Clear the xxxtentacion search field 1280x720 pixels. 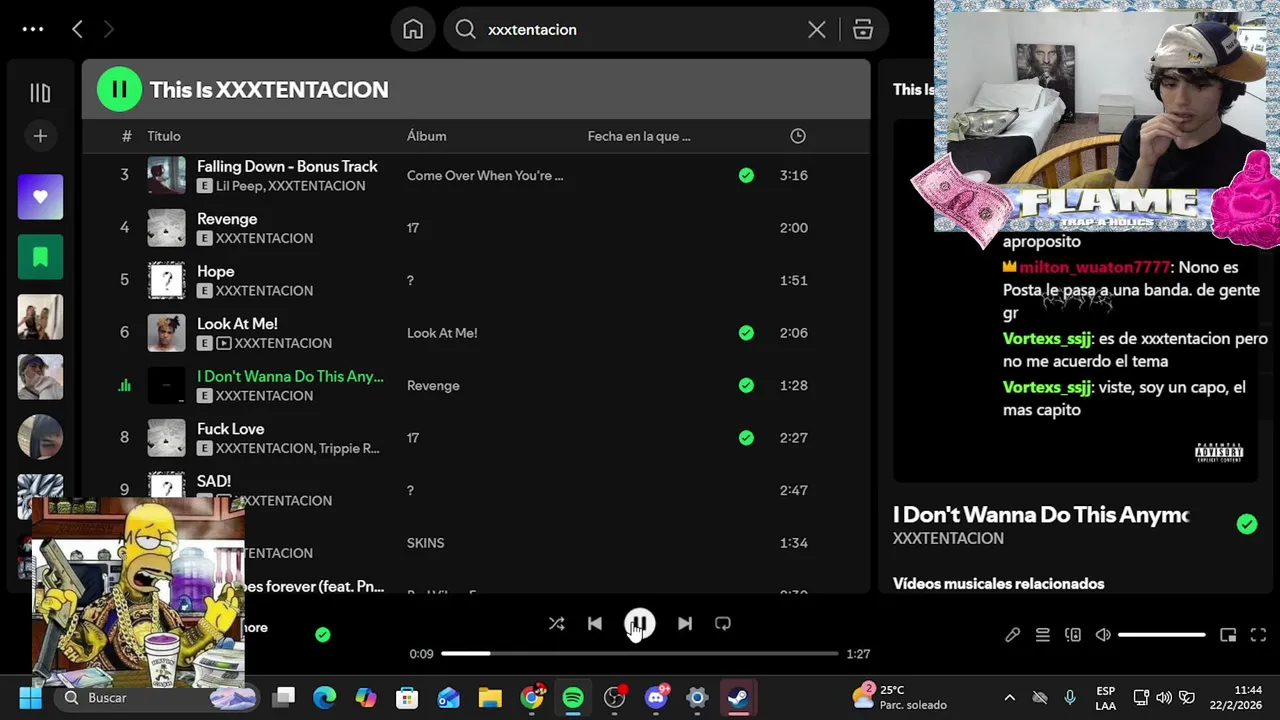[x=817, y=30]
